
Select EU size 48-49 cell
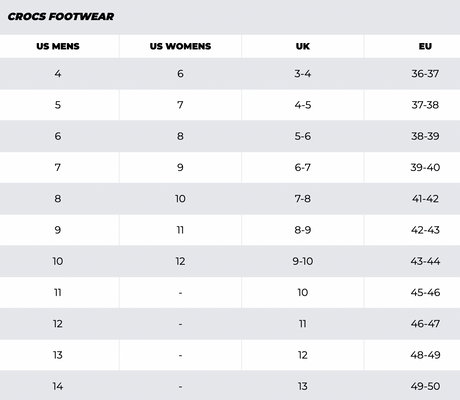pyautogui.click(x=425, y=355)
